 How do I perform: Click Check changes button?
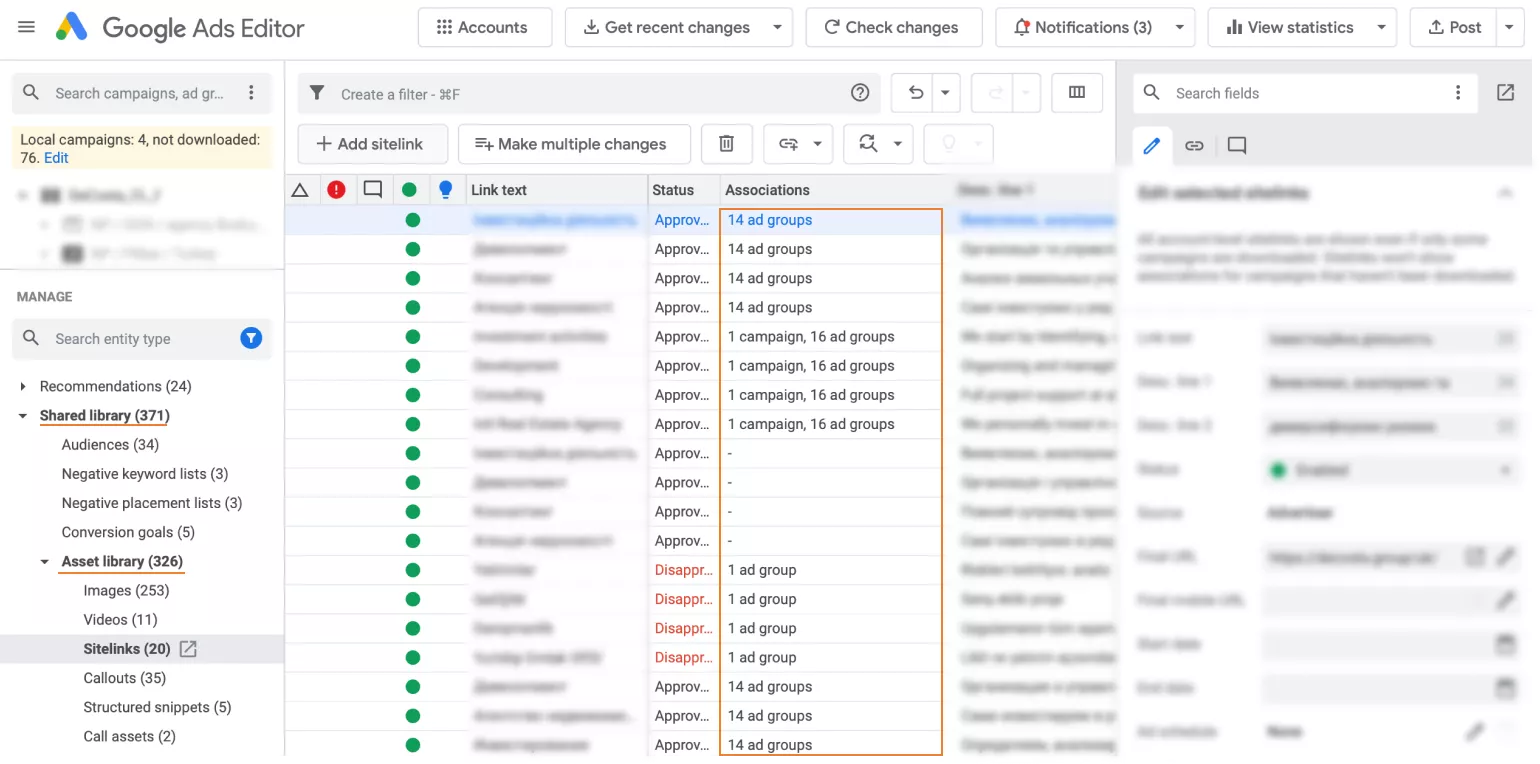(893, 27)
